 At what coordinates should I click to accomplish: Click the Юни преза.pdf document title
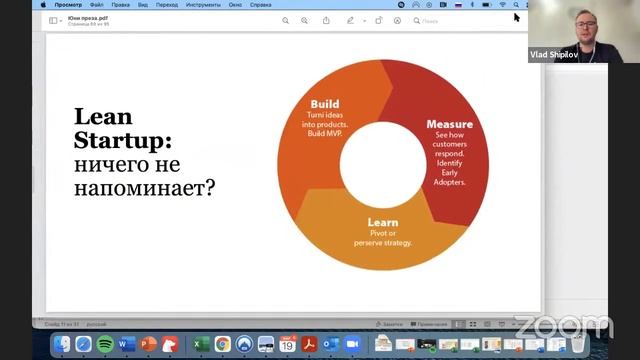(x=88, y=18)
